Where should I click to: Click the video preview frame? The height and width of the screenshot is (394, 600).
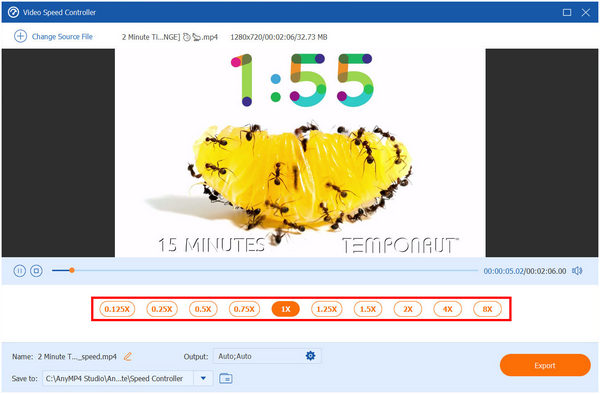300,153
